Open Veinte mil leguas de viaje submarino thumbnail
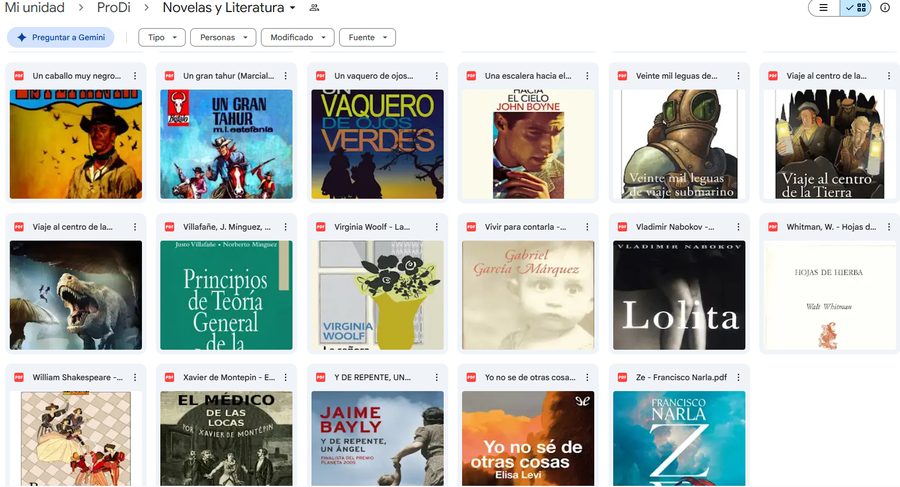Viewport: 900px width, 487px height. point(679,144)
